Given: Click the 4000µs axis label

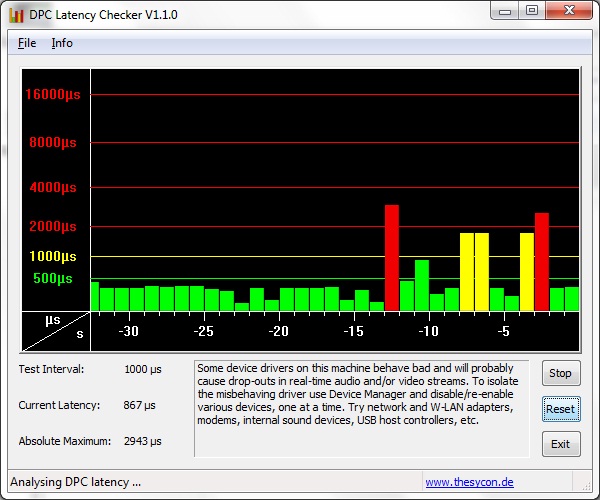Looking at the screenshot, I should click(x=53, y=187).
